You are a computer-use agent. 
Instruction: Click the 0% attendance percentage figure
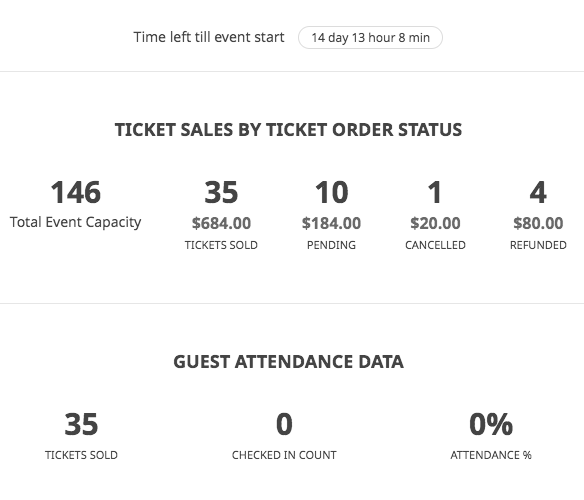pos(491,424)
